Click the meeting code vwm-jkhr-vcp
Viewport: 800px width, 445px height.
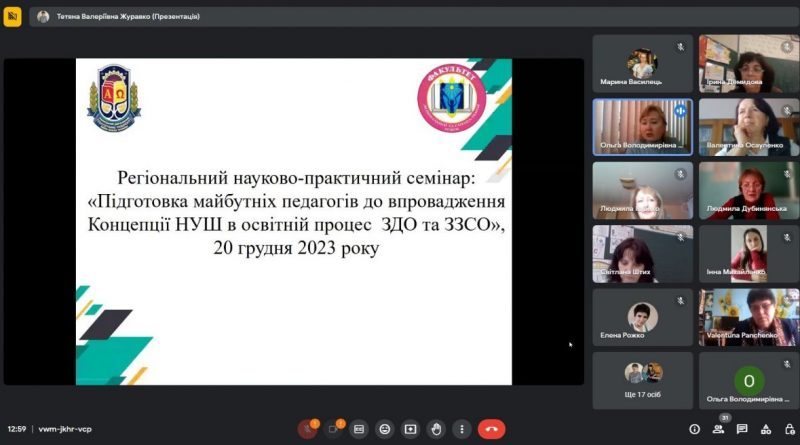65,429
